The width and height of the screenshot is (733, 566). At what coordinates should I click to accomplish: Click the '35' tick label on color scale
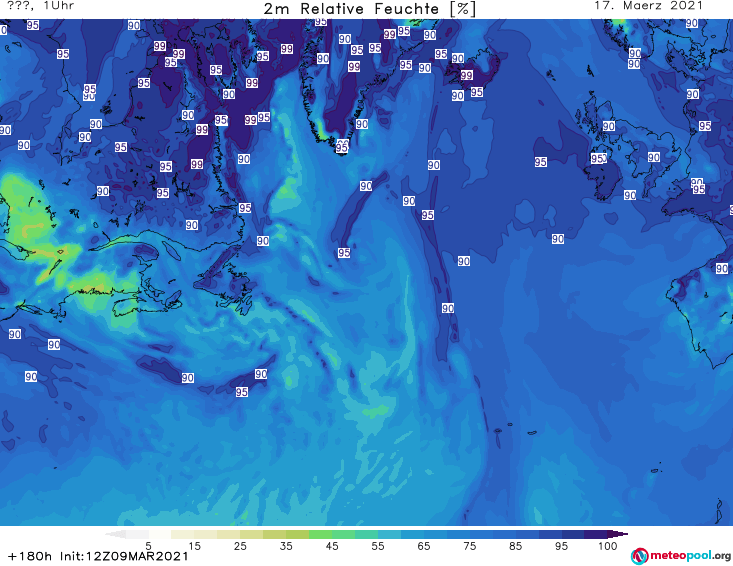(286, 545)
